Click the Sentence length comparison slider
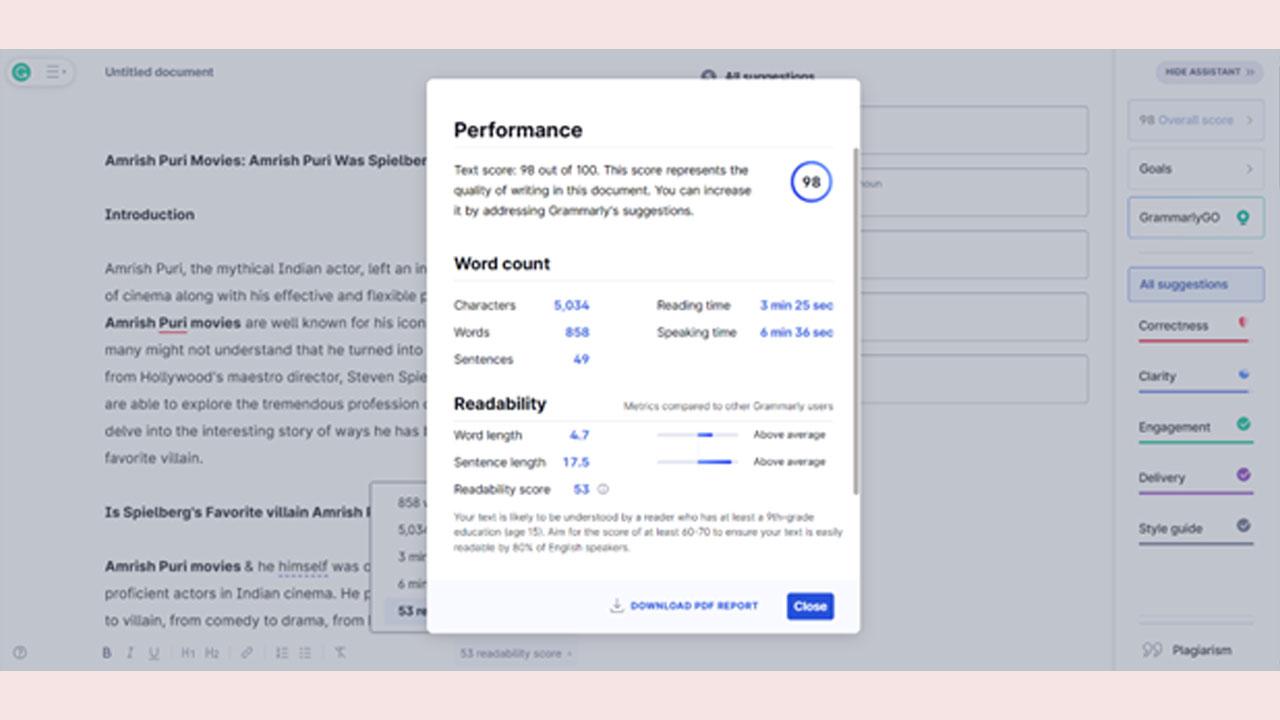1280x720 pixels. click(x=697, y=462)
